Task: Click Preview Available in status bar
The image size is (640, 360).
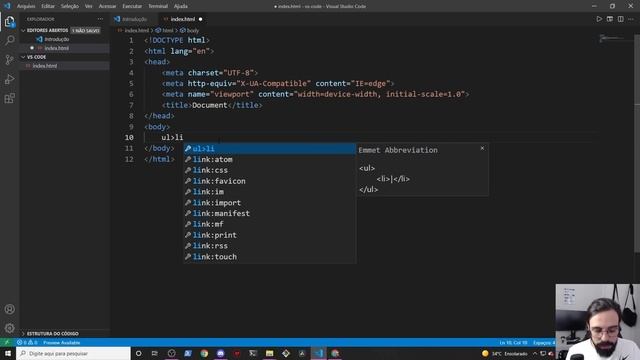Action: [x=62, y=342]
